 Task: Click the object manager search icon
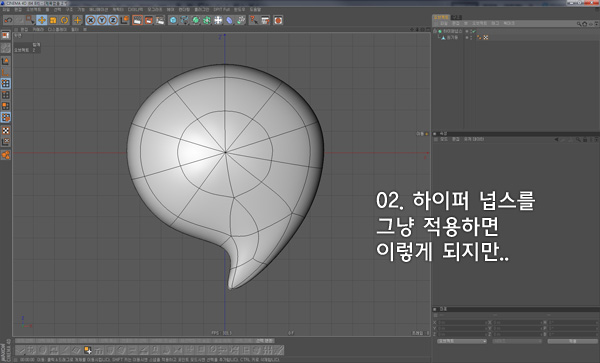point(579,24)
